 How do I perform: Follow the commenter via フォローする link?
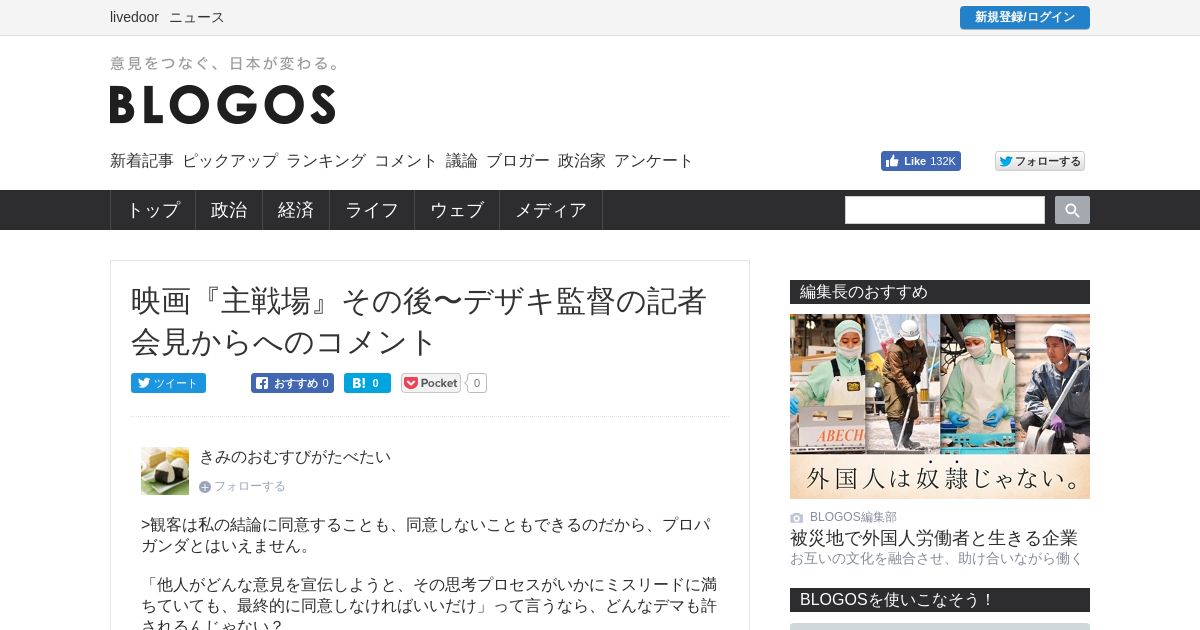[x=242, y=486]
